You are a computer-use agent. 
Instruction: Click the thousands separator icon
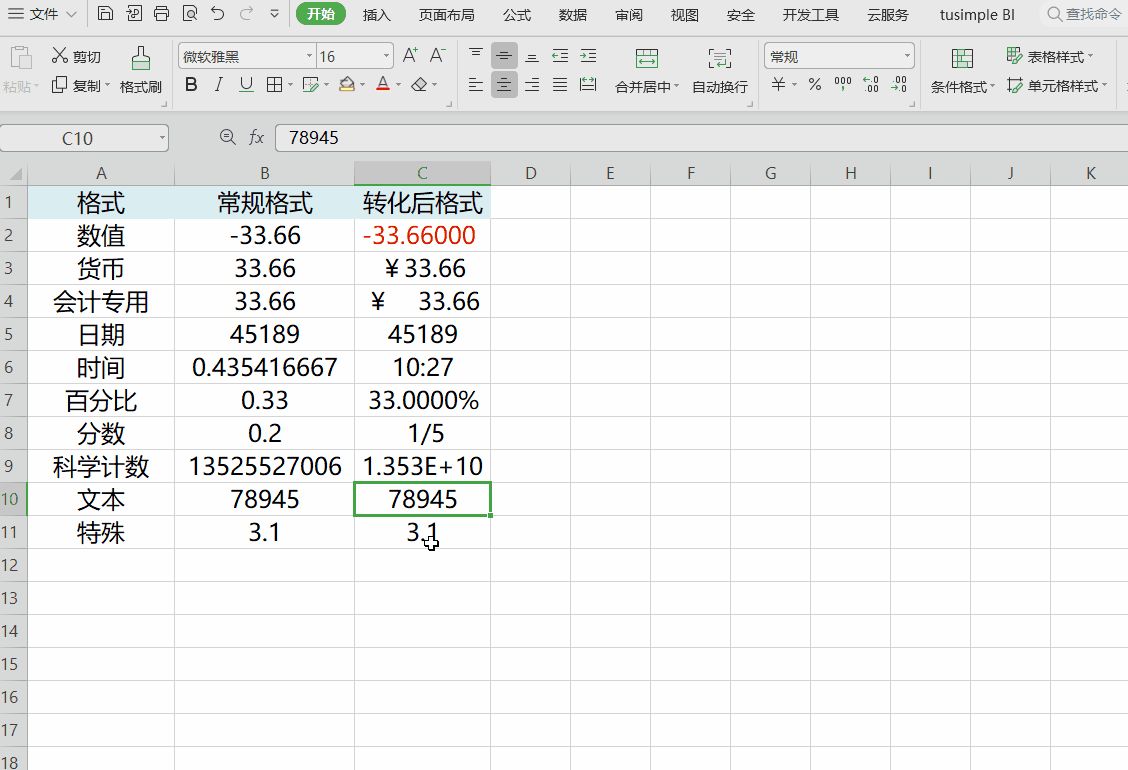[x=842, y=85]
